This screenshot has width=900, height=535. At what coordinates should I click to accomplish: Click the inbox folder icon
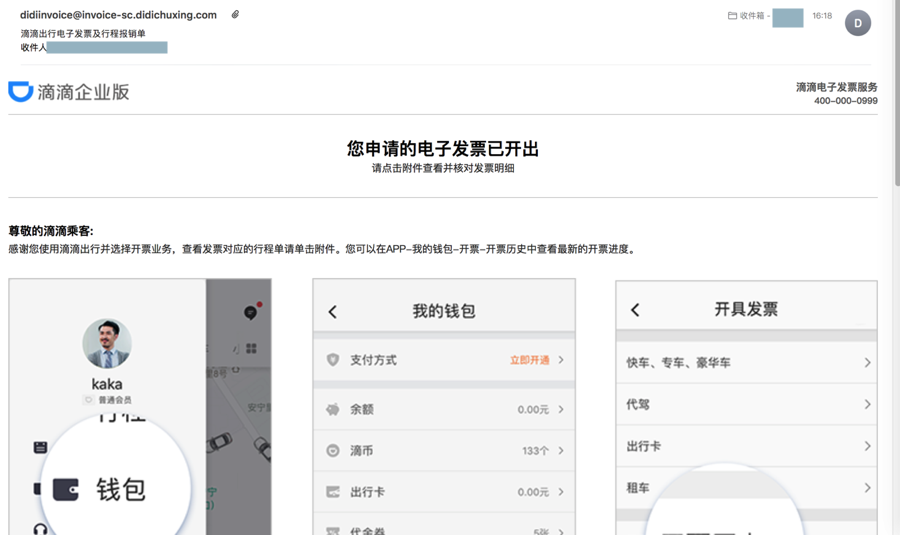coord(732,16)
